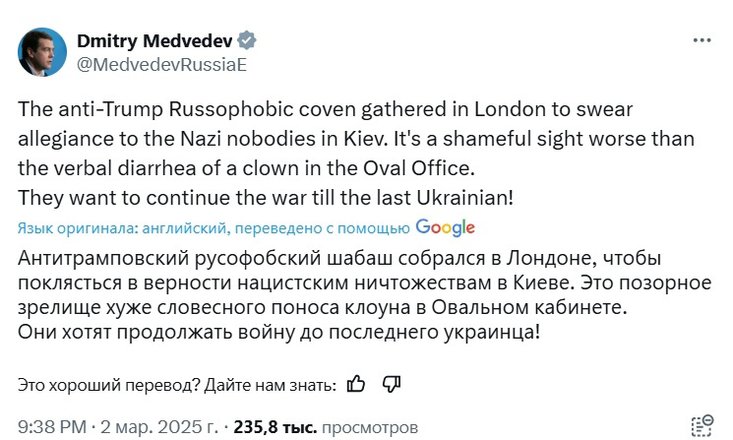Open the 235,8 тыс. просмотров view count
This screenshot has width=733, height=440.
[x=326, y=427]
